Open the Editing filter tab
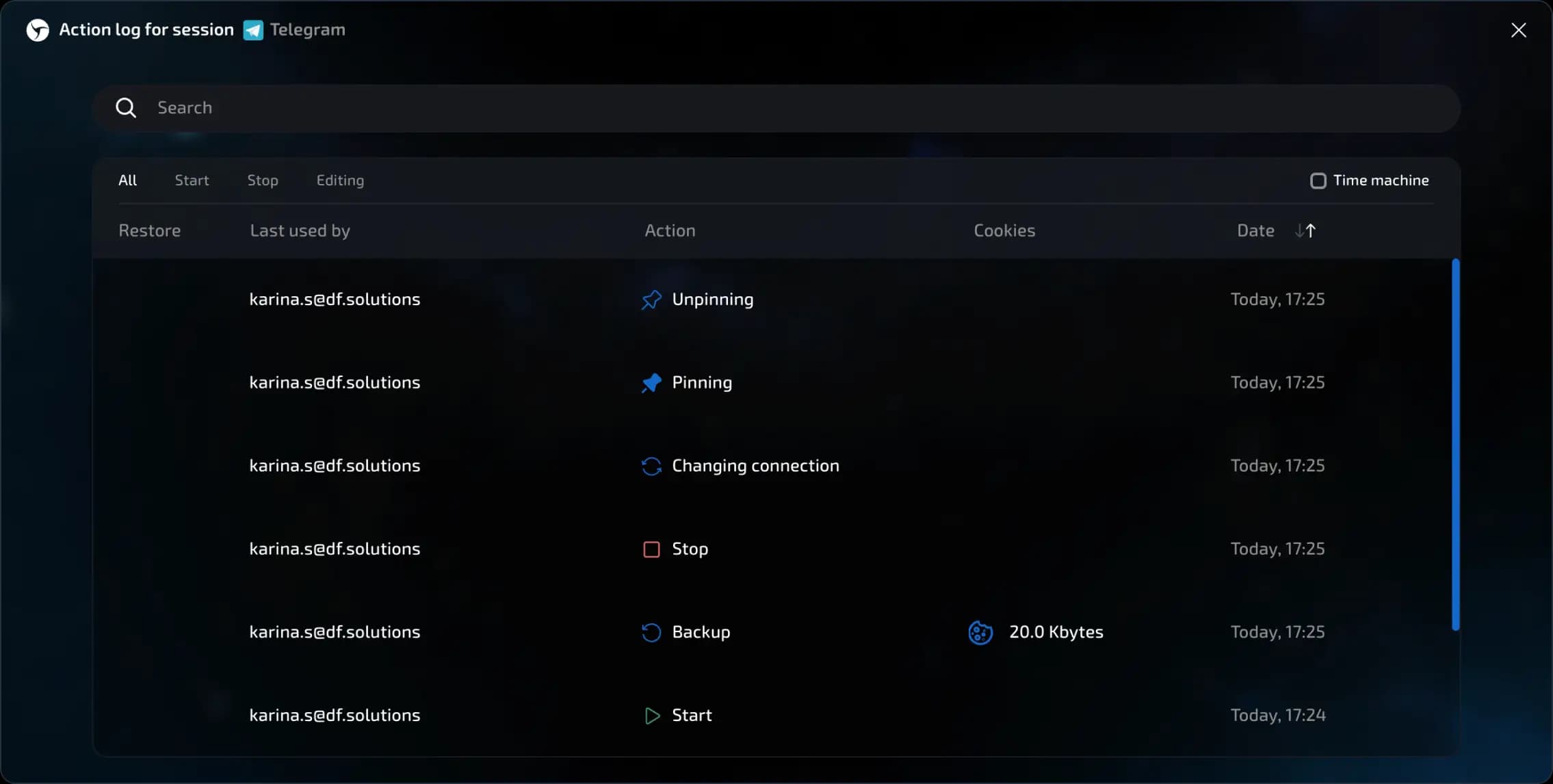The width and height of the screenshot is (1553, 784). [x=340, y=180]
